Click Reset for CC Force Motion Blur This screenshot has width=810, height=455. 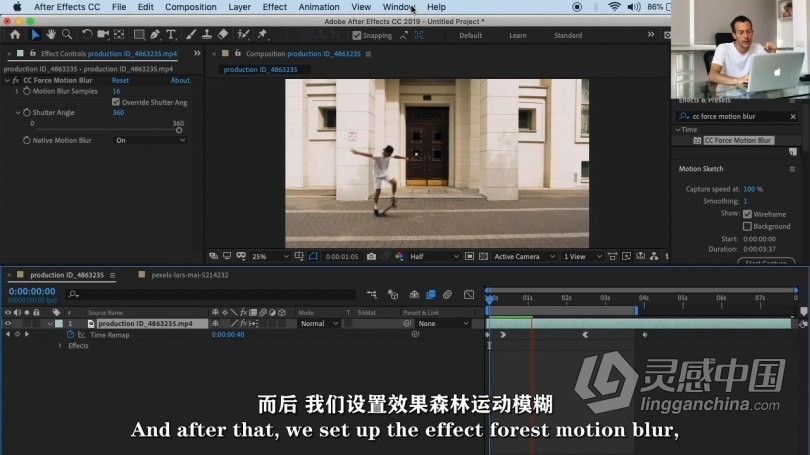tap(120, 80)
